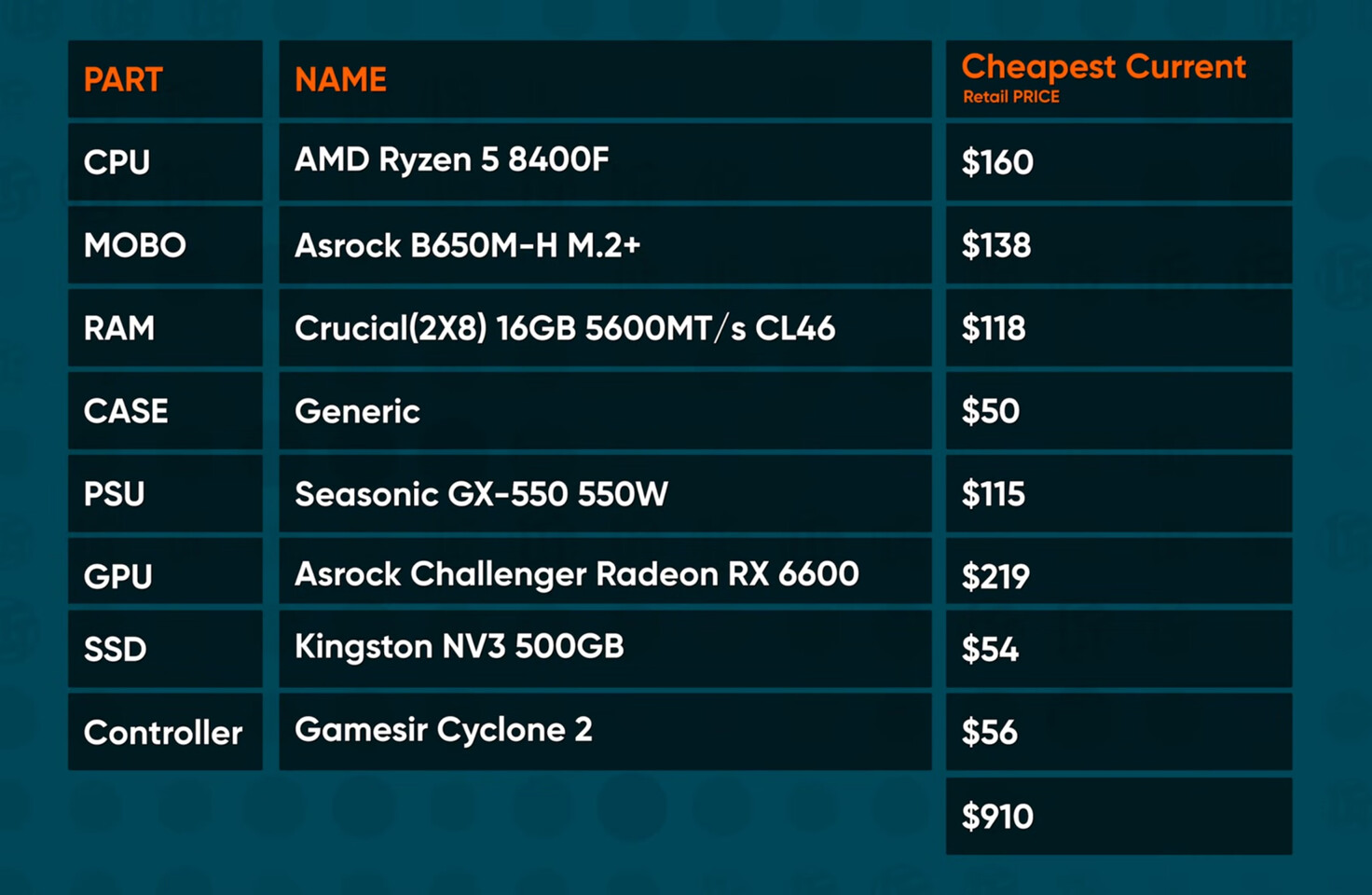1372x895 pixels.
Task: Click the $219 GPU price
Action: (995, 577)
